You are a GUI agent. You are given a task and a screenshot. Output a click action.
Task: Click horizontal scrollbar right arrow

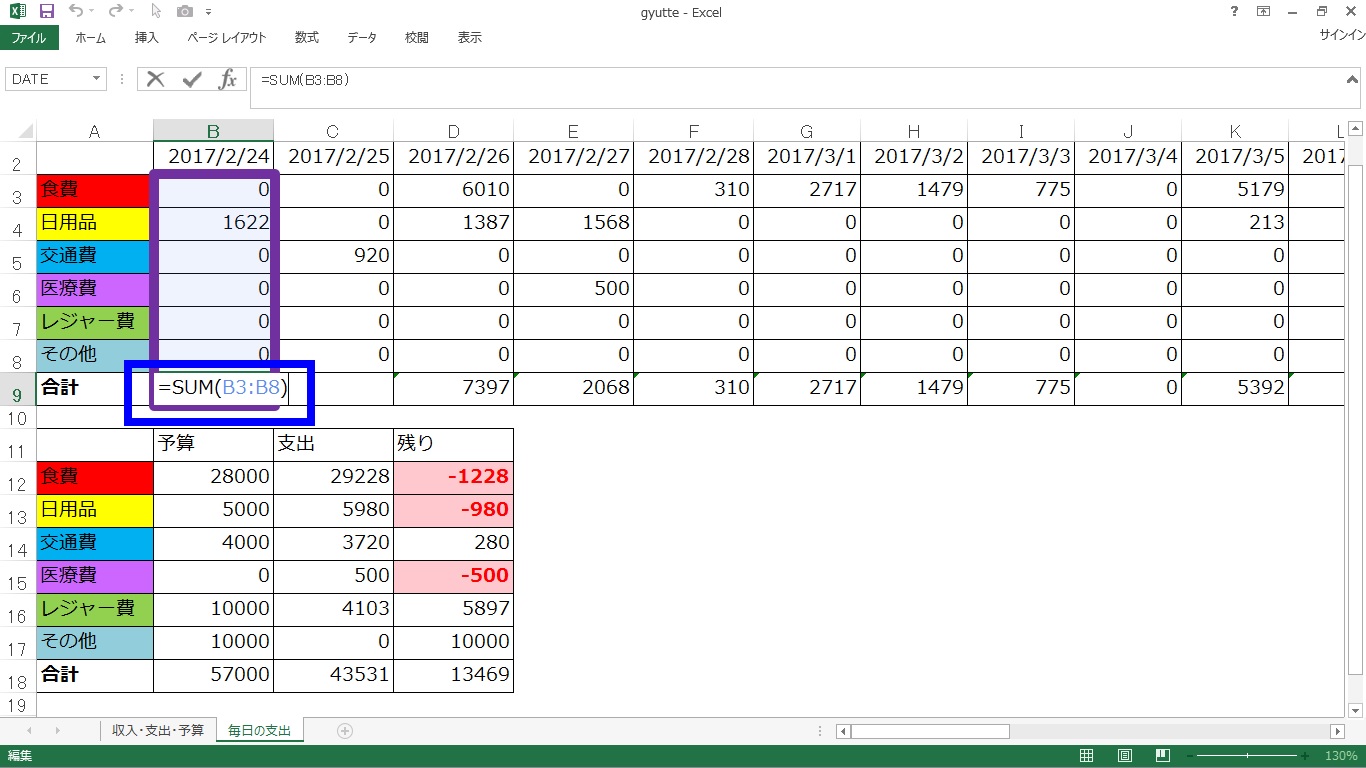point(1337,731)
